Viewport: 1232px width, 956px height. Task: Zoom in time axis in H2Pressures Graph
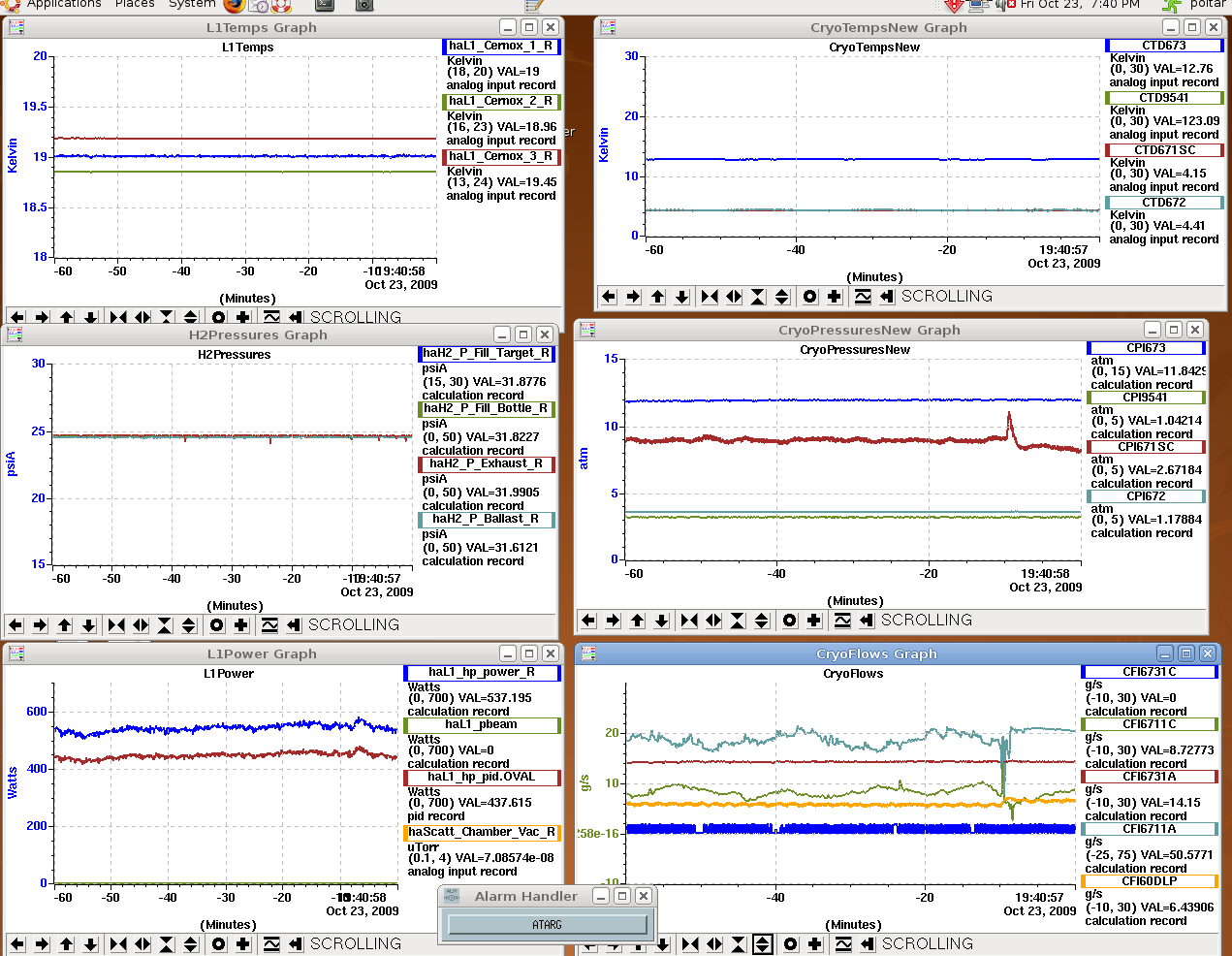click(x=116, y=625)
